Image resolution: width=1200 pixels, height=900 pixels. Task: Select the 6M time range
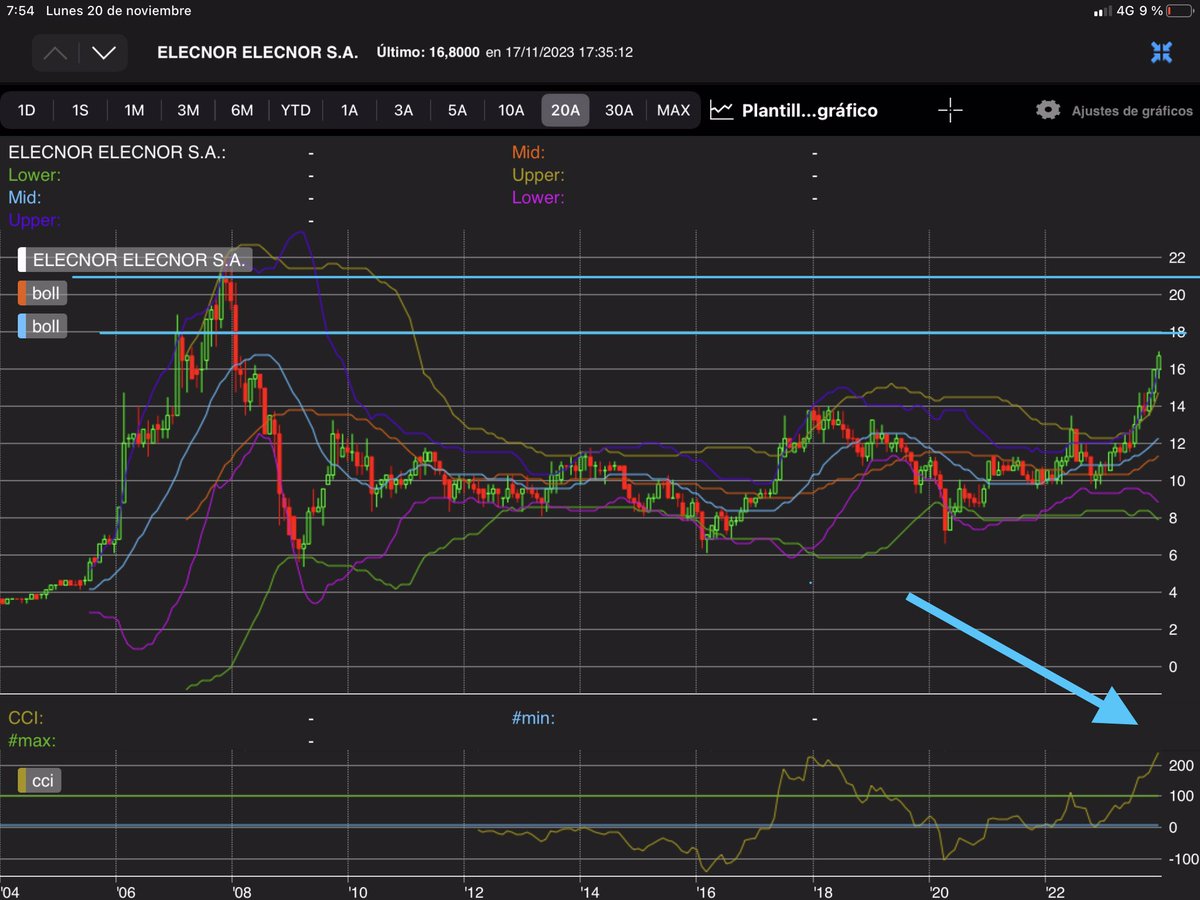(x=242, y=110)
